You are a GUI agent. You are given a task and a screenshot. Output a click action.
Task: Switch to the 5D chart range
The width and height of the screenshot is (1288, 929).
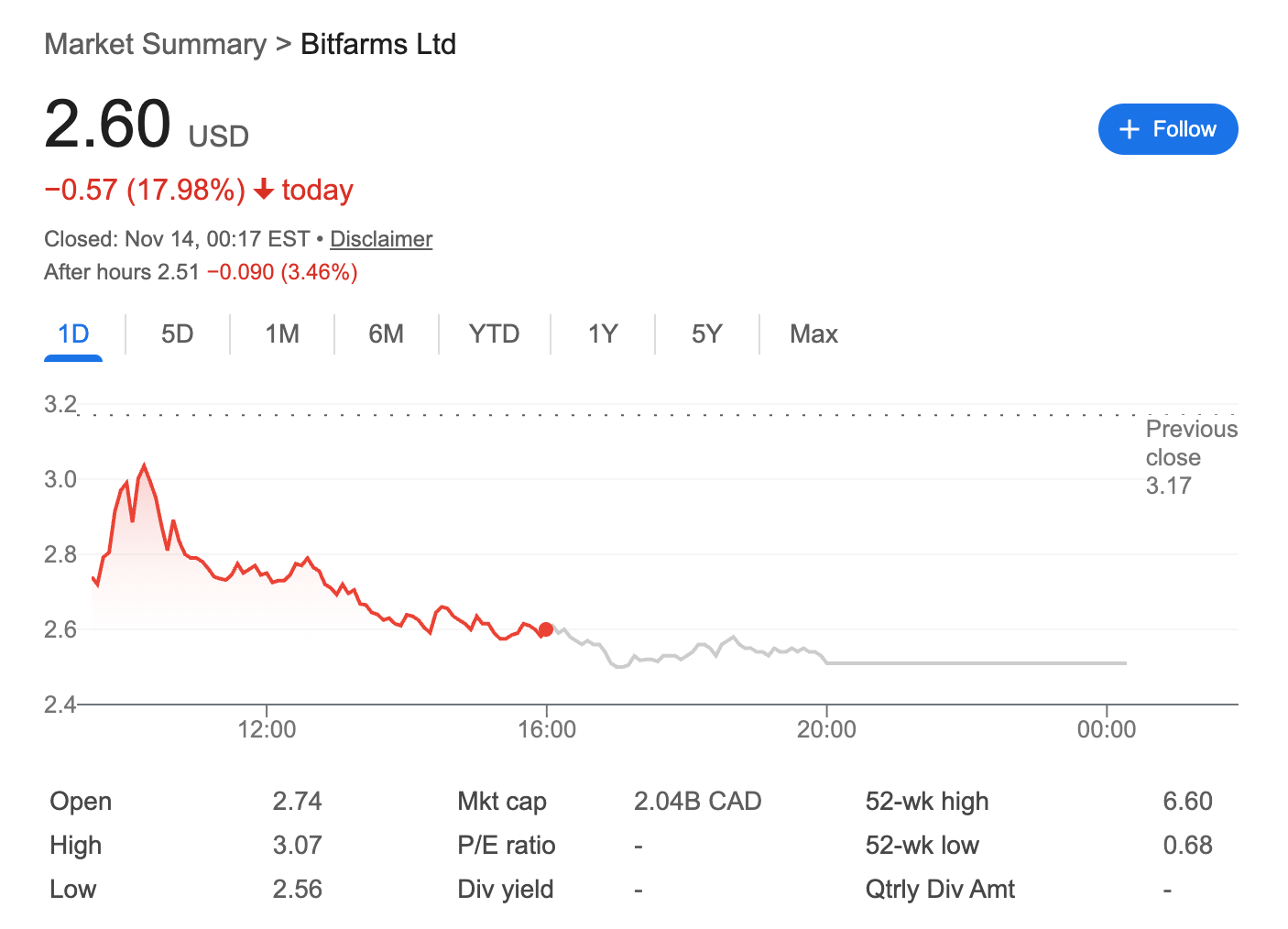point(177,334)
